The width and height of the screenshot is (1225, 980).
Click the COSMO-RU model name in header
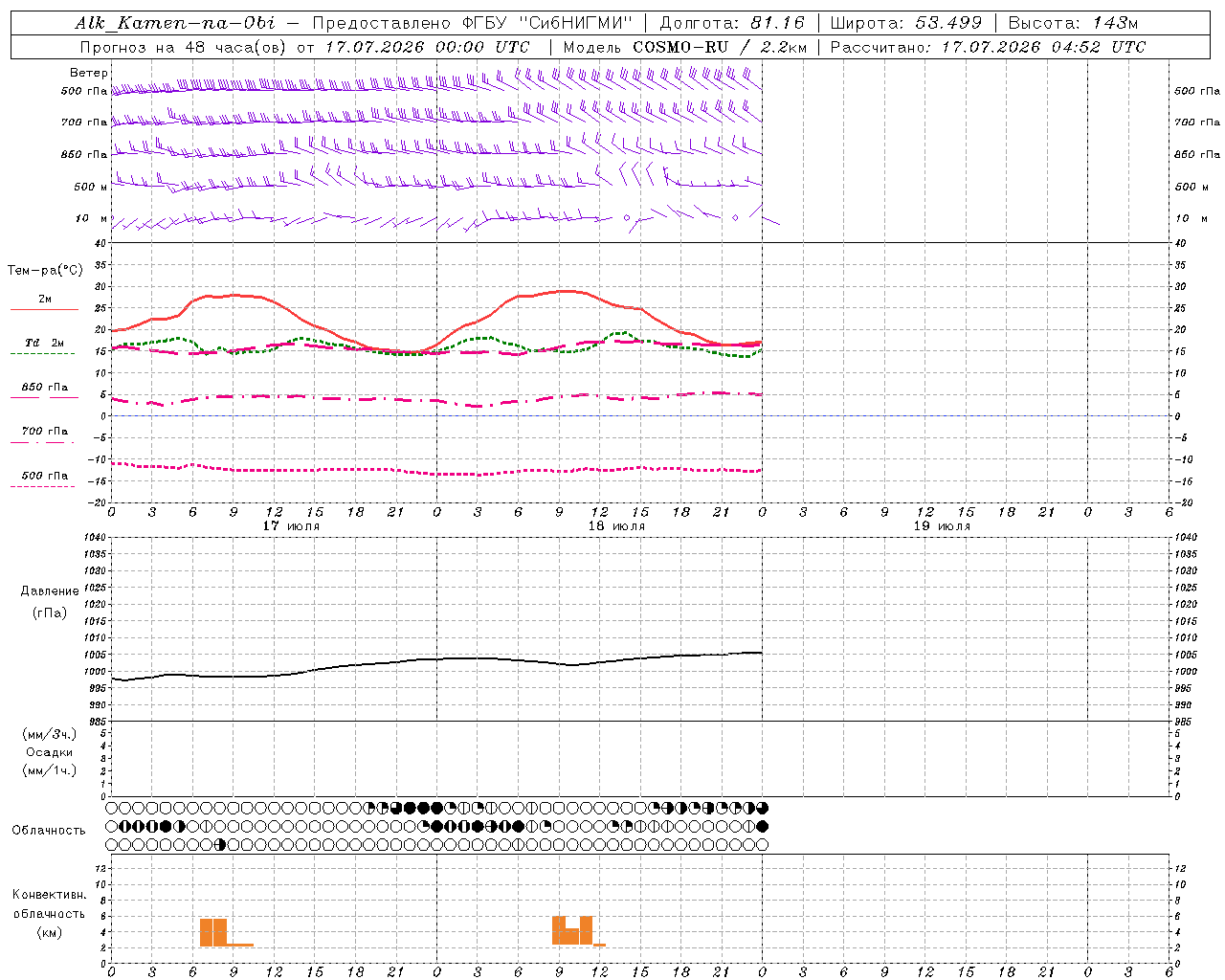[680, 47]
